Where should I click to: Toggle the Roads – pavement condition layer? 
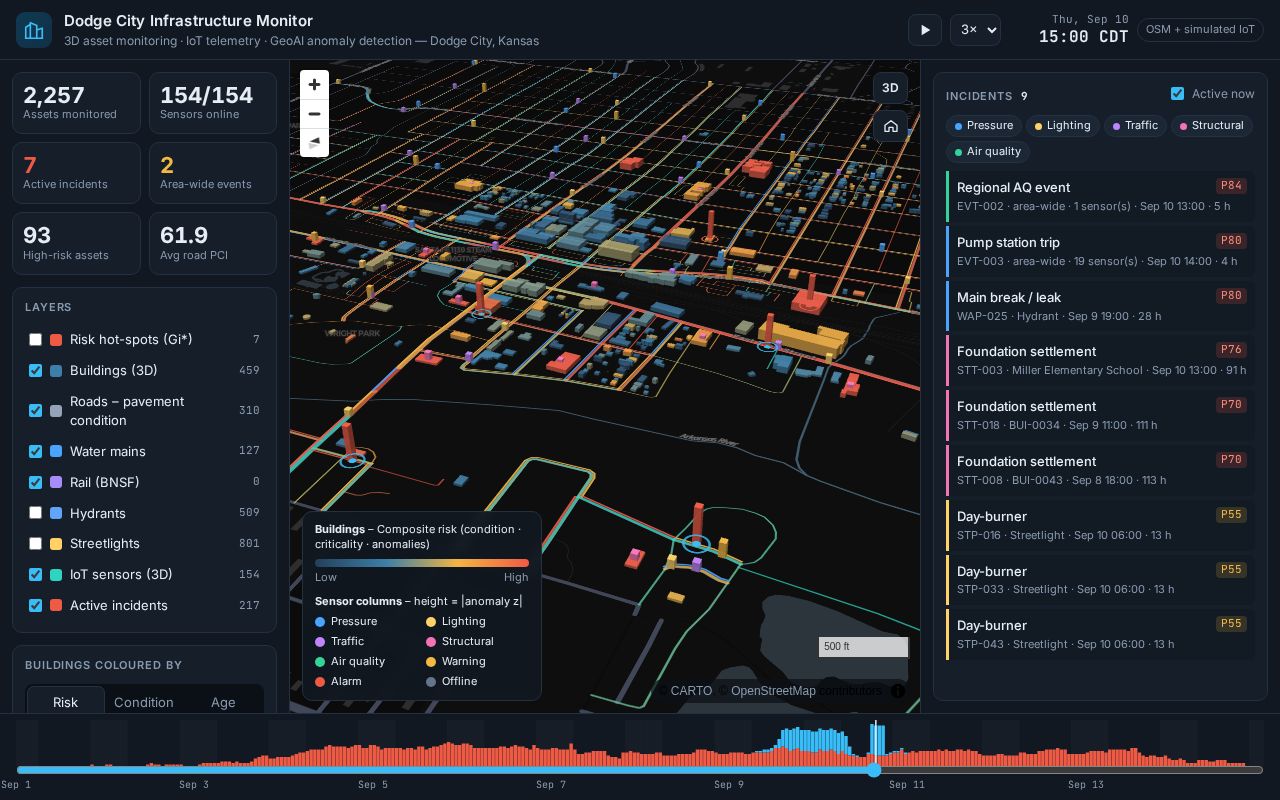[35, 411]
